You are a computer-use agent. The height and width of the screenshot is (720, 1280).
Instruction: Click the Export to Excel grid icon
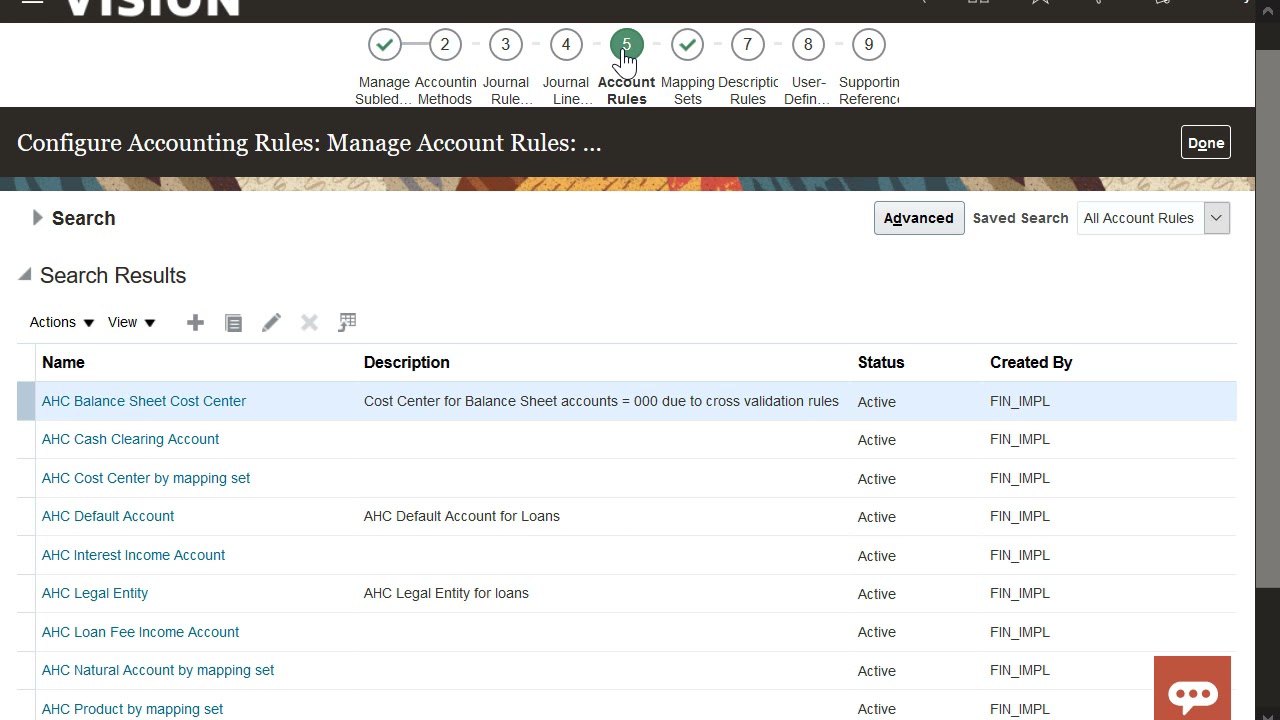tap(347, 322)
